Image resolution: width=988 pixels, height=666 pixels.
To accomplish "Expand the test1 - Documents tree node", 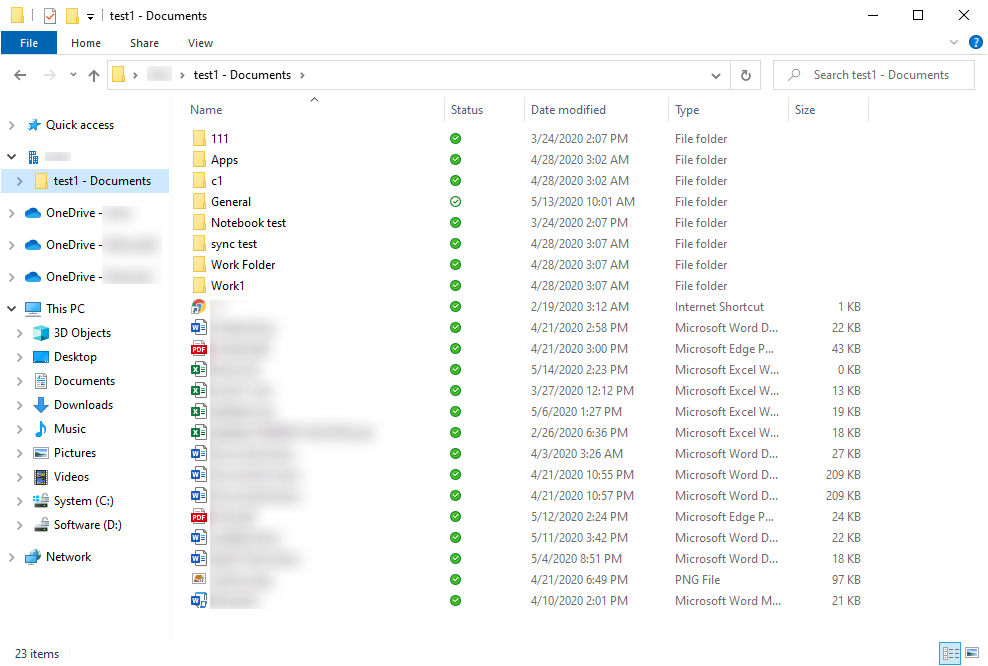I will point(20,181).
